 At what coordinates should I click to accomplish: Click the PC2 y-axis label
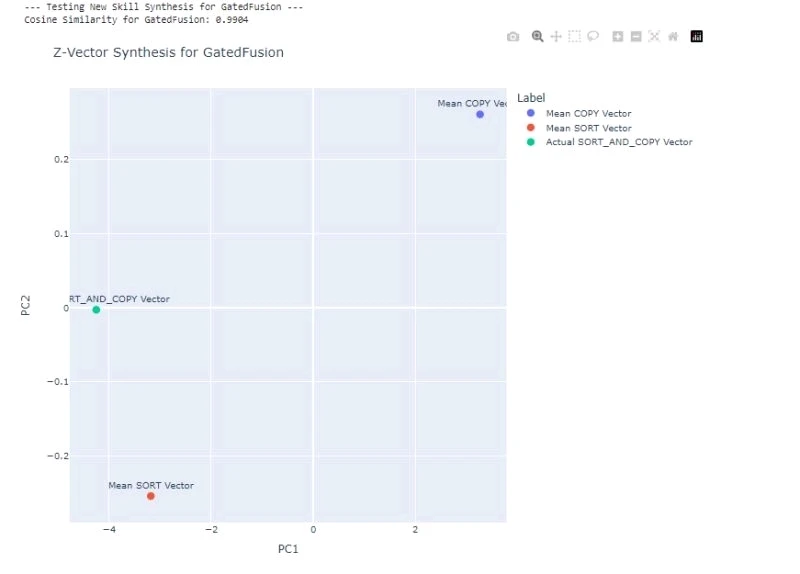click(25, 304)
